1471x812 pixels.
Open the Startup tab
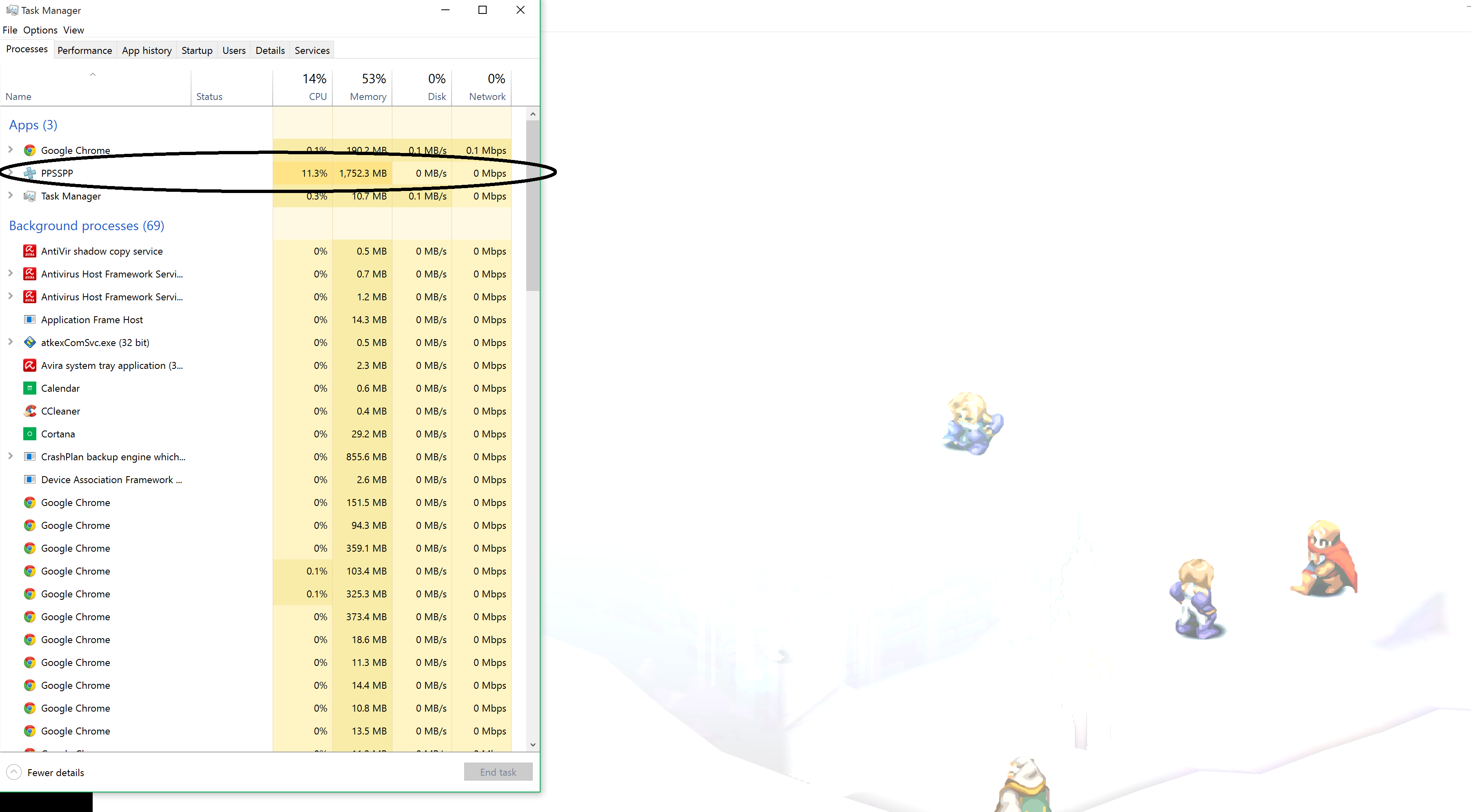pyautogui.click(x=196, y=50)
